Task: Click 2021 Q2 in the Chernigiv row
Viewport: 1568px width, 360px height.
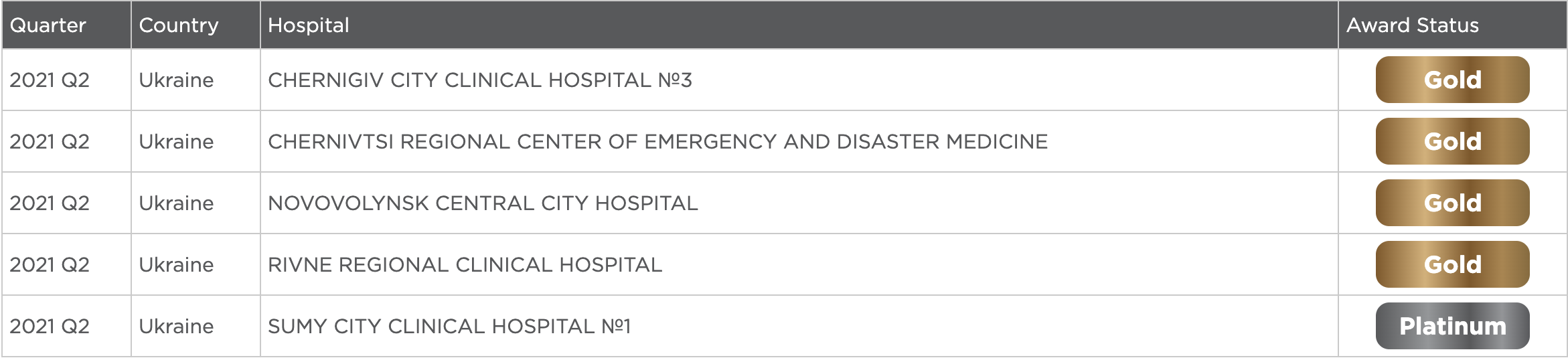Action: [x=50, y=80]
